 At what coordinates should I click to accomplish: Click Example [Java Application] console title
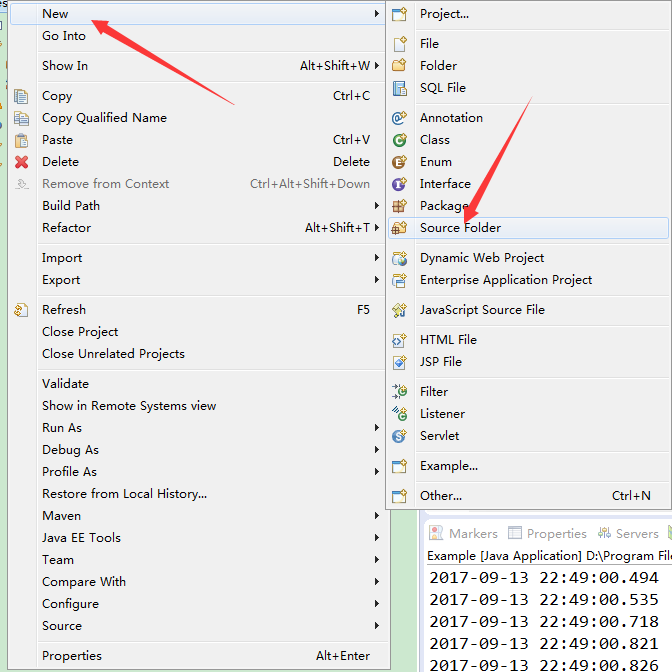pos(549,556)
